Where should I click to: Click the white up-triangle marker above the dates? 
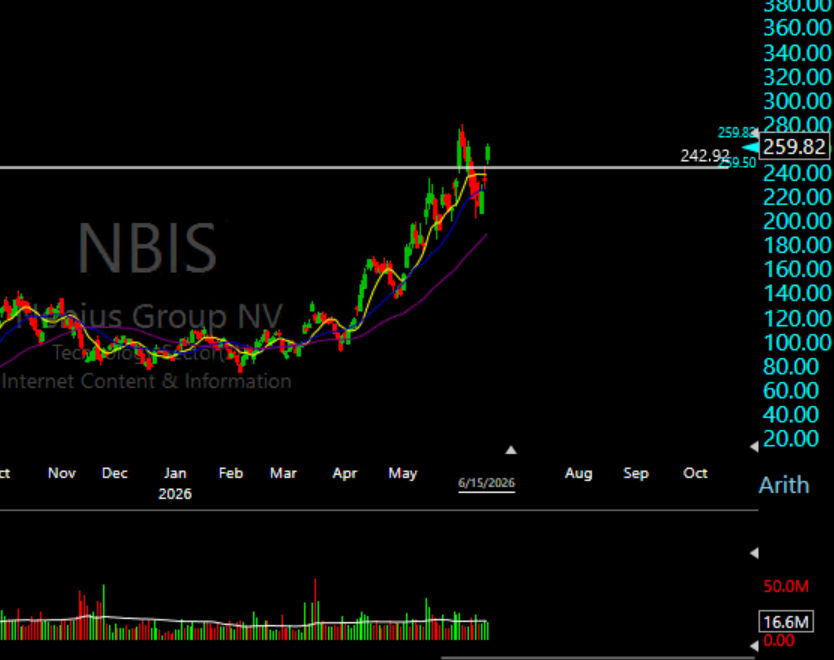[511, 450]
